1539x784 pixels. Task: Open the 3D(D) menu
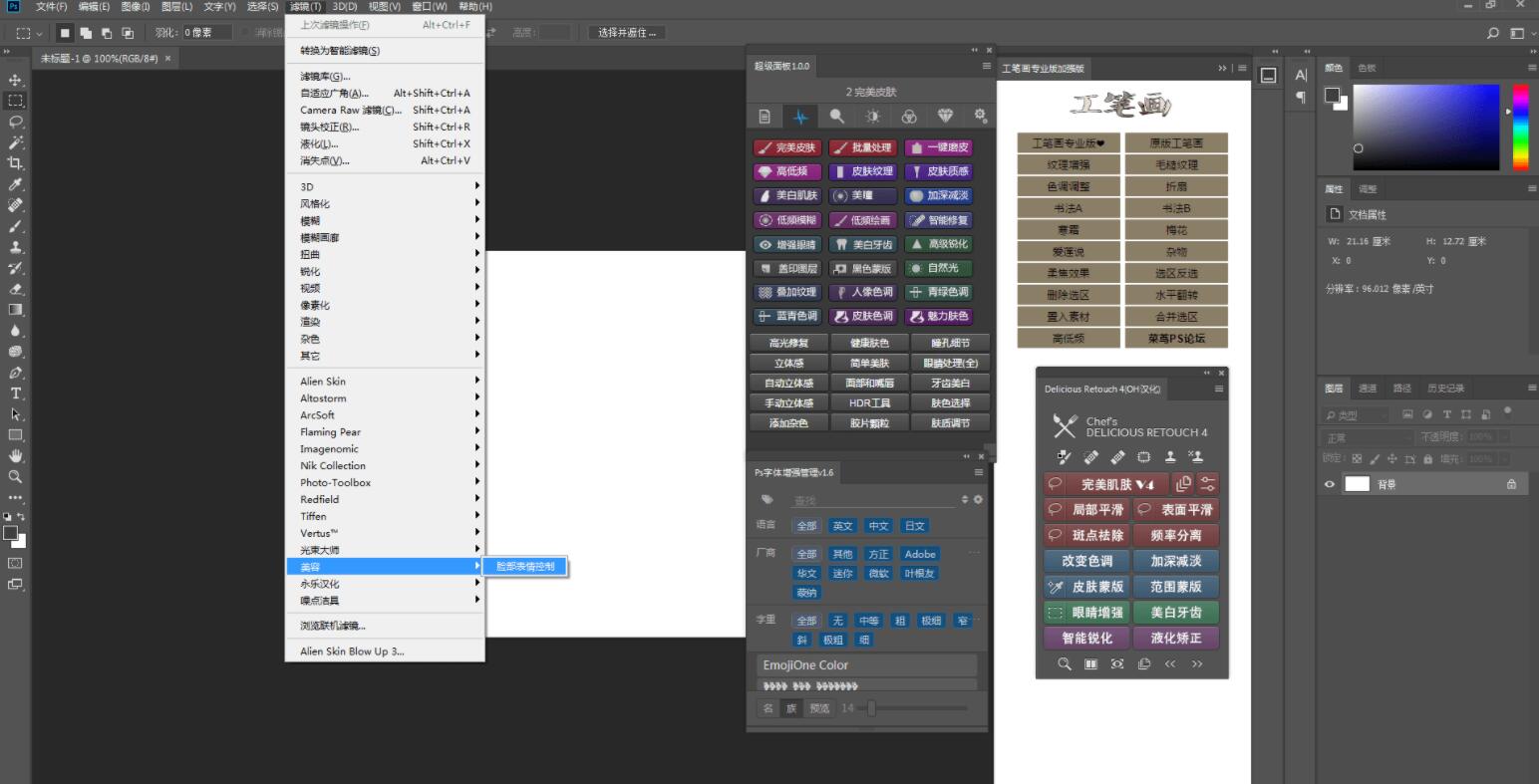coord(345,6)
